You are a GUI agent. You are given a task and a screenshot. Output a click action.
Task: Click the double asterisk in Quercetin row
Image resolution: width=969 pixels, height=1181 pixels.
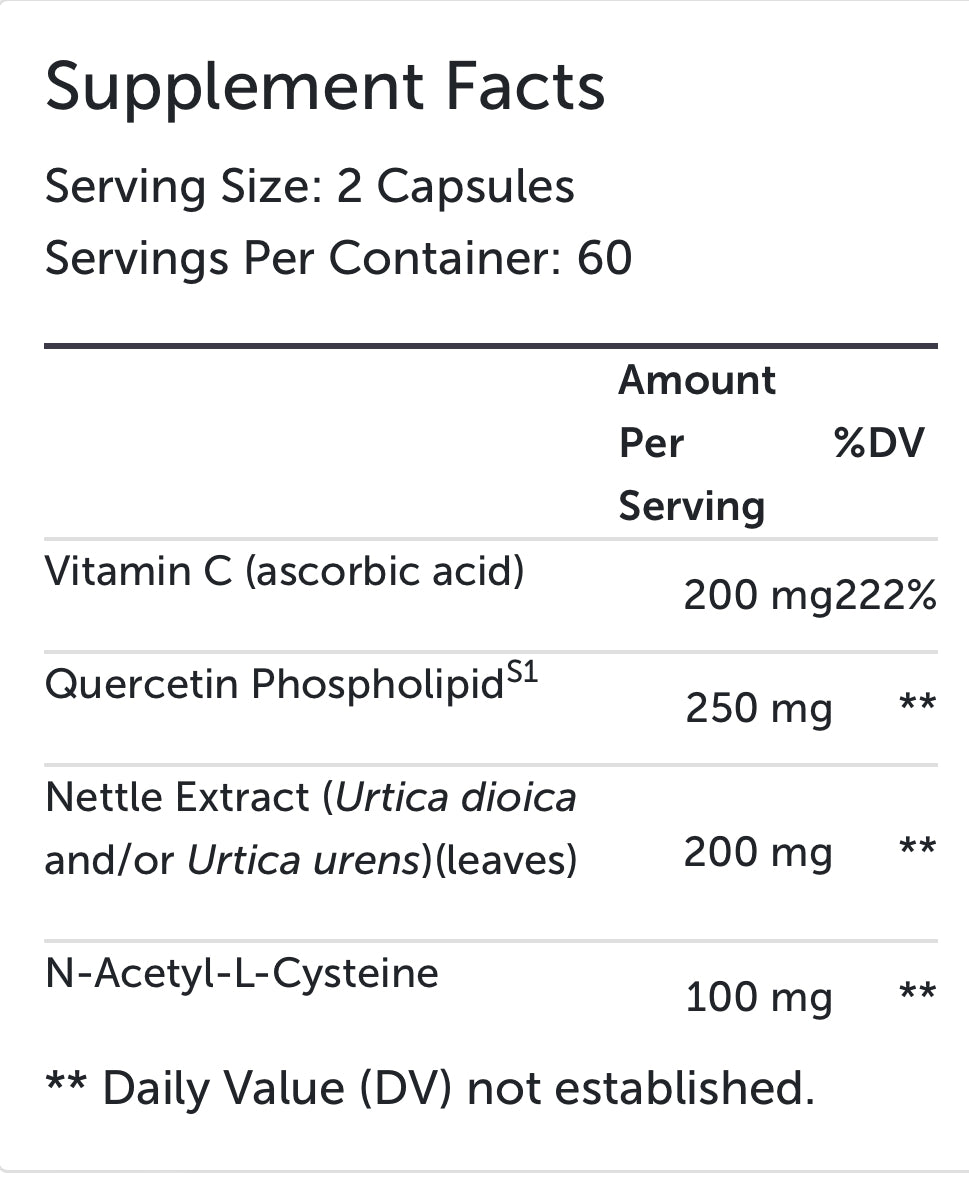pos(916,704)
